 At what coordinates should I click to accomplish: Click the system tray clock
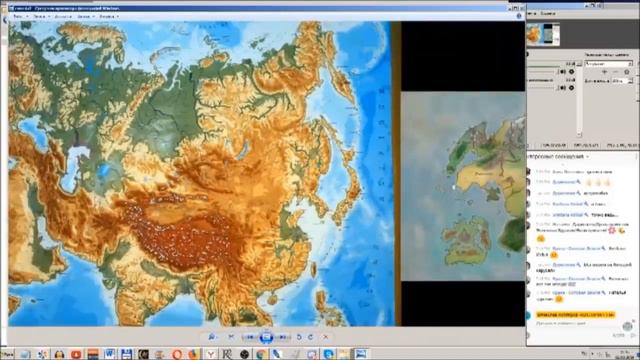pyautogui.click(x=624, y=354)
